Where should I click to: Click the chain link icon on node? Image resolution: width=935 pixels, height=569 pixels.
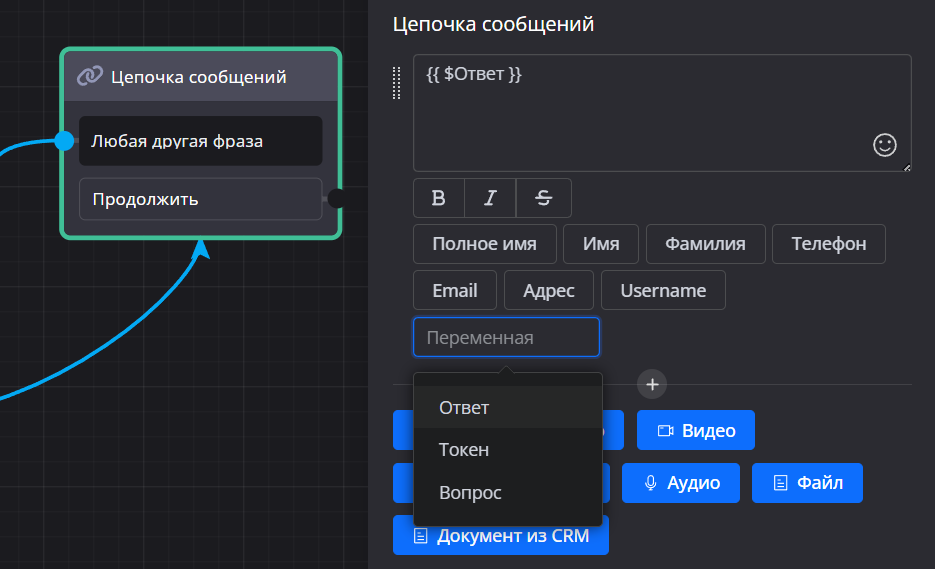point(90,76)
